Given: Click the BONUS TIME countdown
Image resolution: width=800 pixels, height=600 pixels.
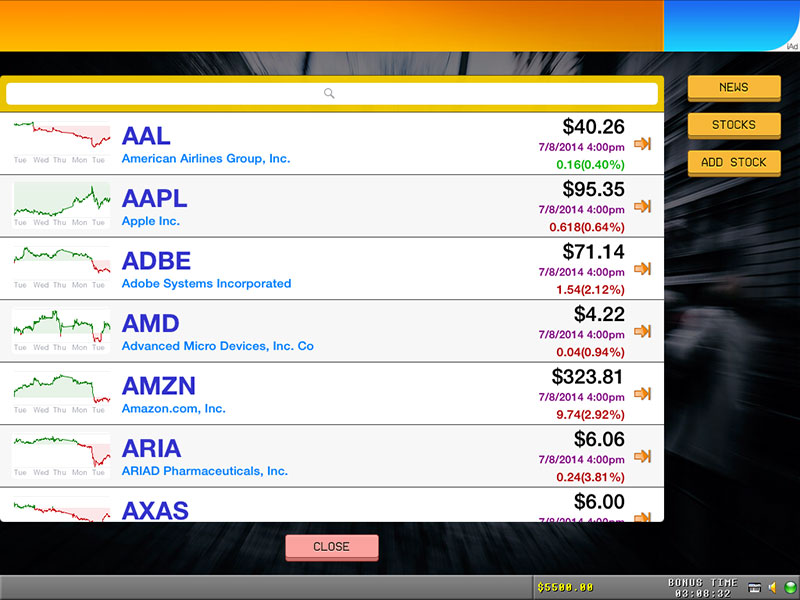Looking at the screenshot, I should coord(703,588).
